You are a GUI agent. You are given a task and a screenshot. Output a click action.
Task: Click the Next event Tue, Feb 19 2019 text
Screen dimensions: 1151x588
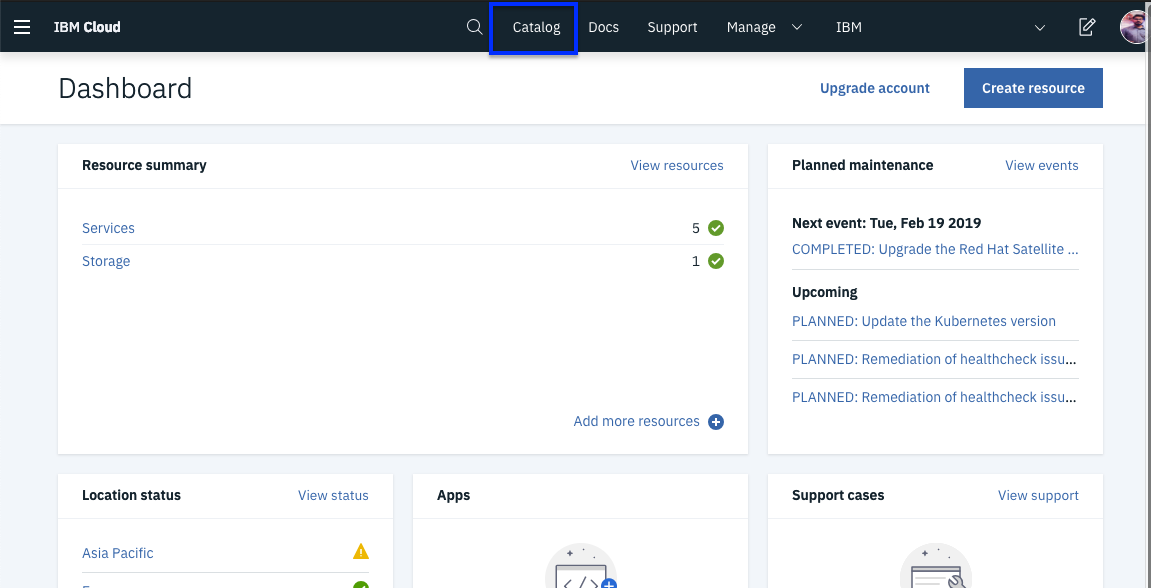887,223
